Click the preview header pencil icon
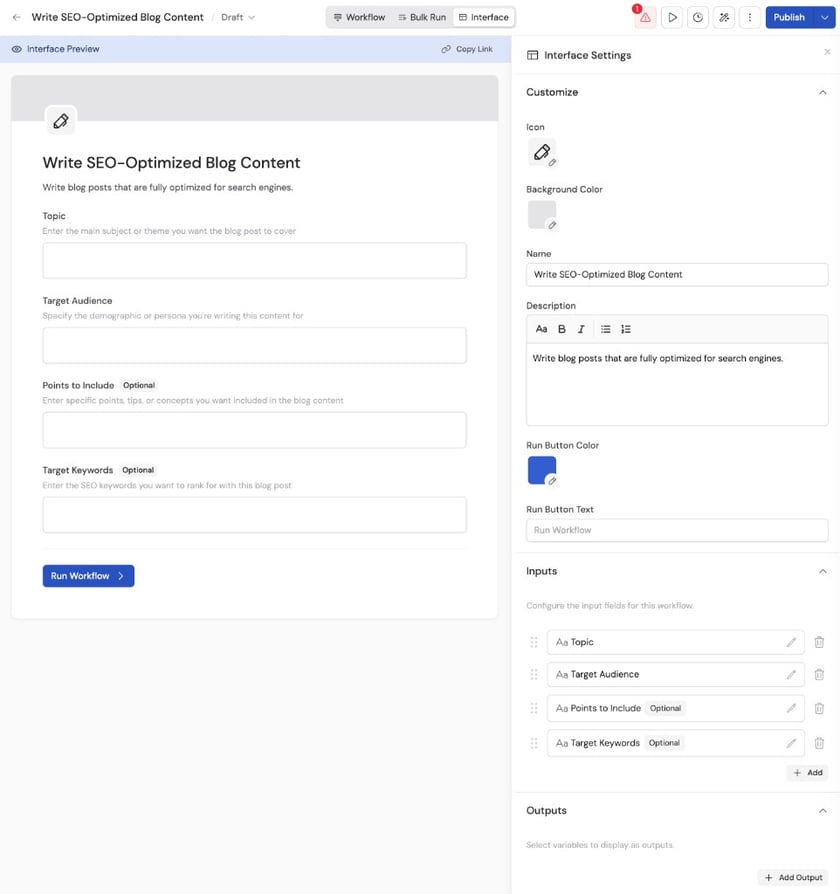 click(60, 121)
